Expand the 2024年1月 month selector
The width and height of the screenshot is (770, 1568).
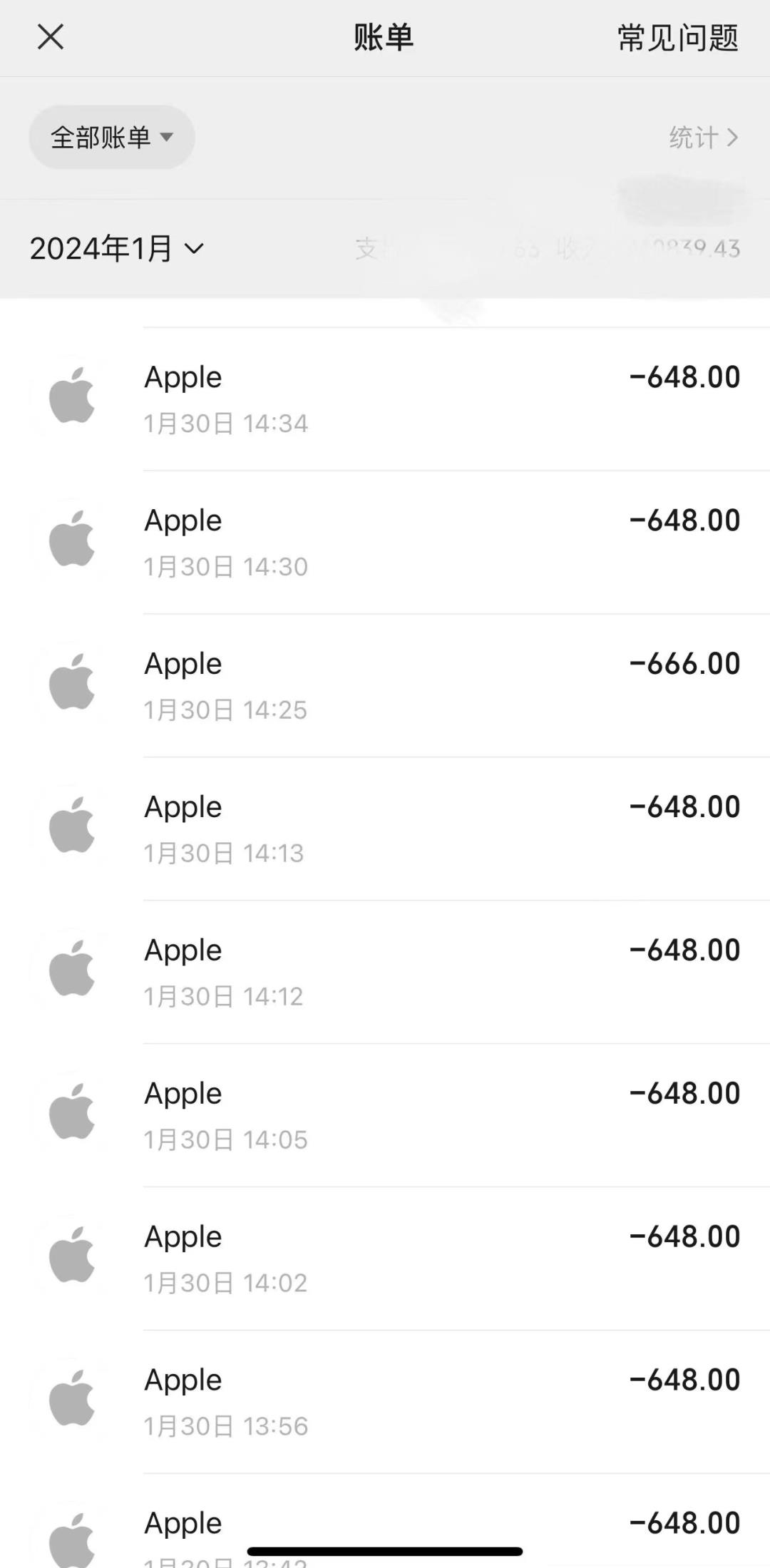117,248
